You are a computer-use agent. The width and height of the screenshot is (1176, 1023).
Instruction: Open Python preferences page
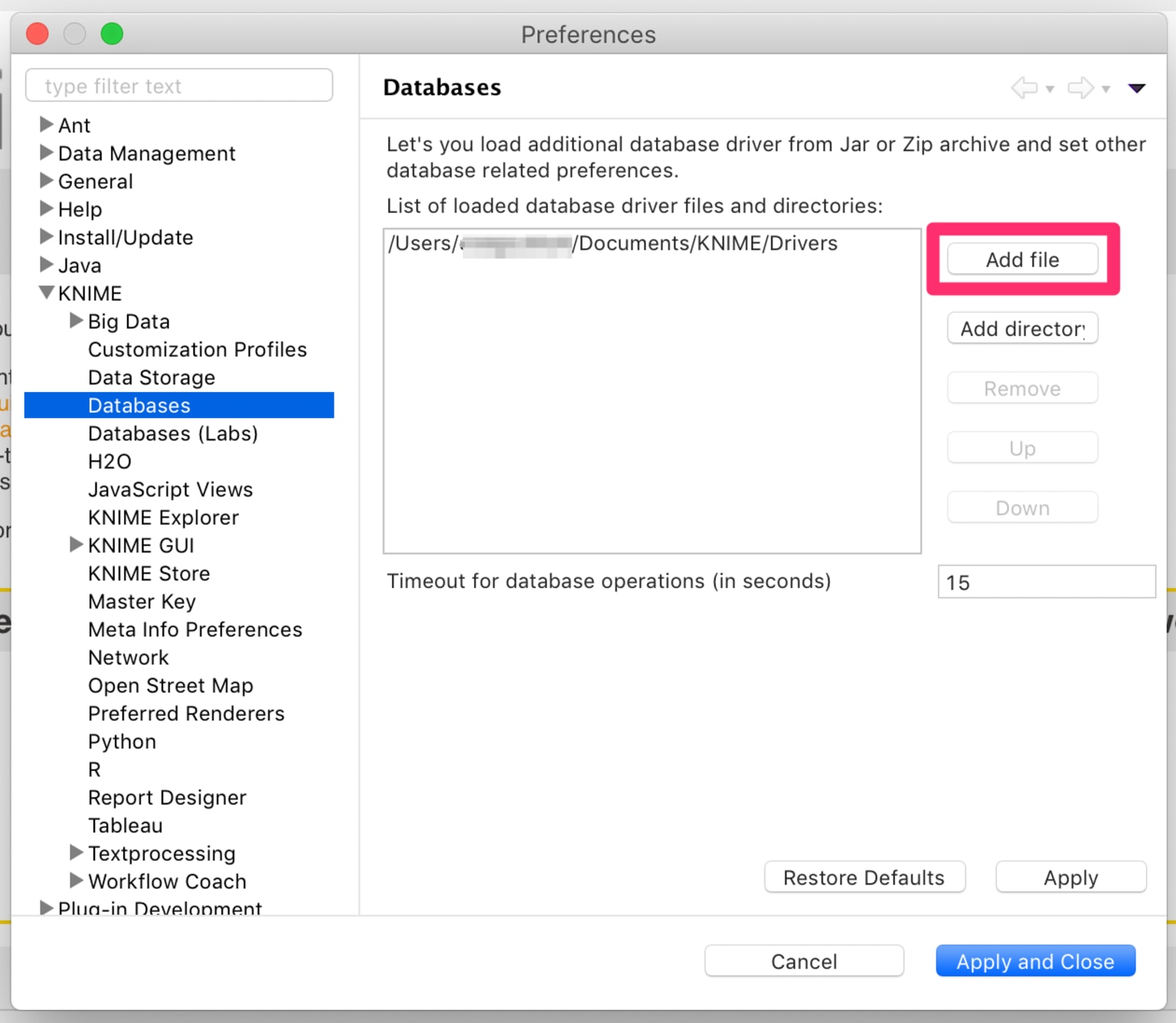122,742
